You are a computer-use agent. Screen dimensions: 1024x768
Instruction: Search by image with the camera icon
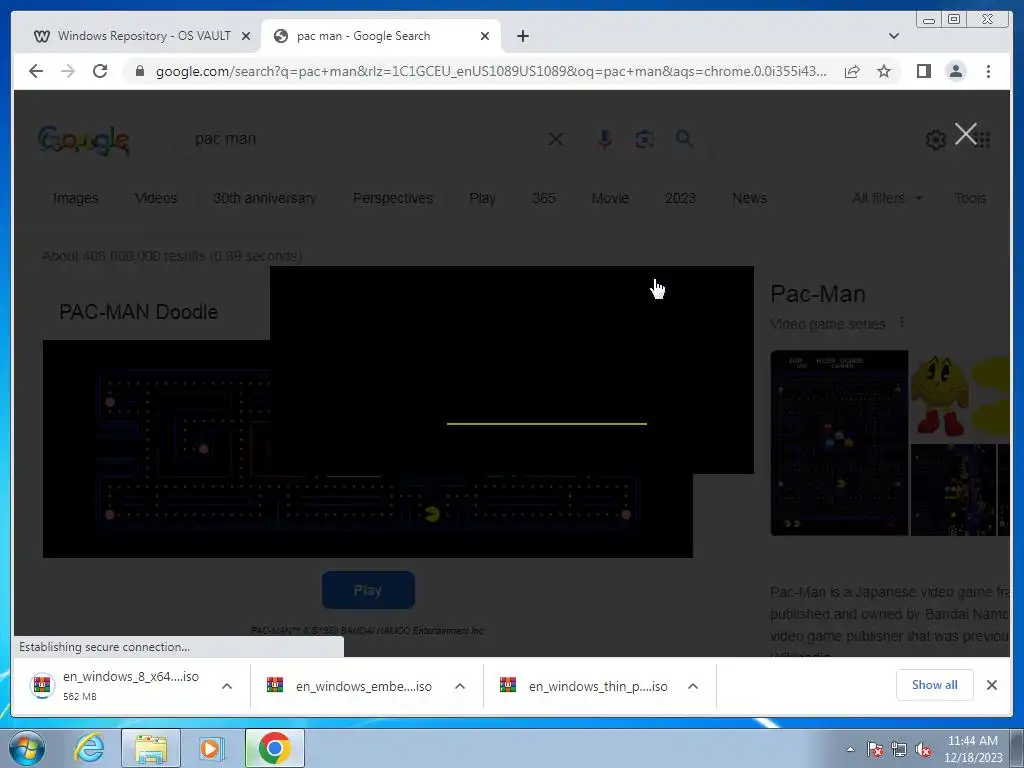click(645, 138)
